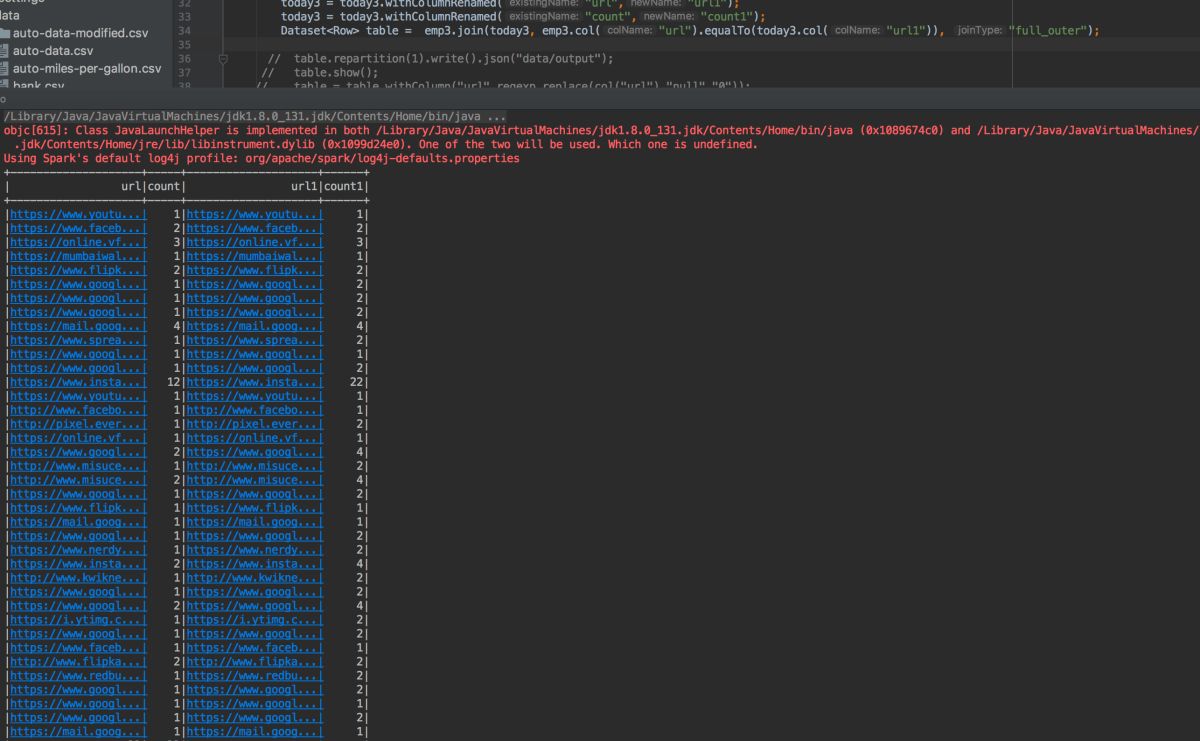Click the "full_outer" string in line 34
The height and width of the screenshot is (741, 1200).
point(1048,31)
